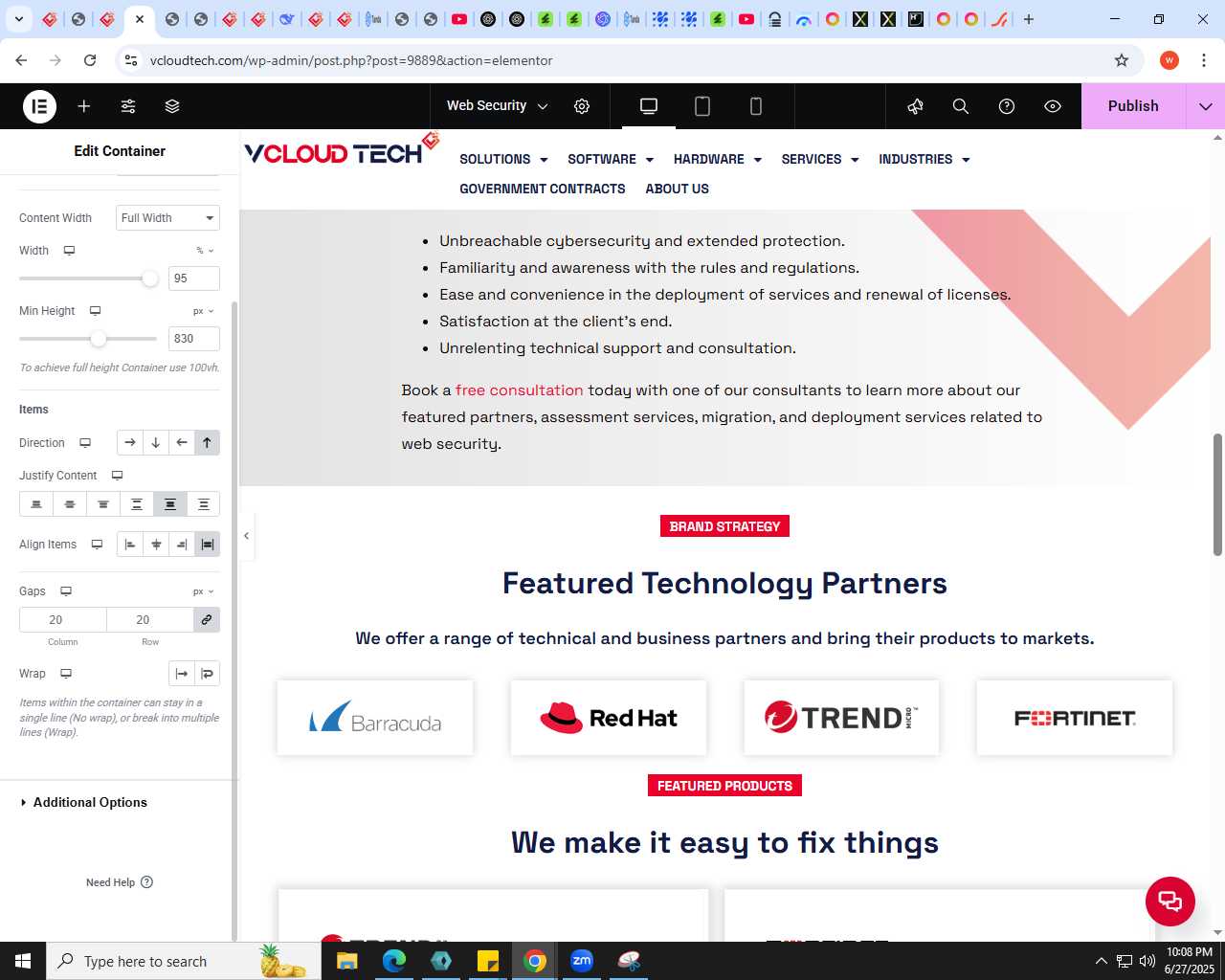Open Gaps responsive device icon
Viewport: 1225px width, 980px height.
(x=66, y=591)
